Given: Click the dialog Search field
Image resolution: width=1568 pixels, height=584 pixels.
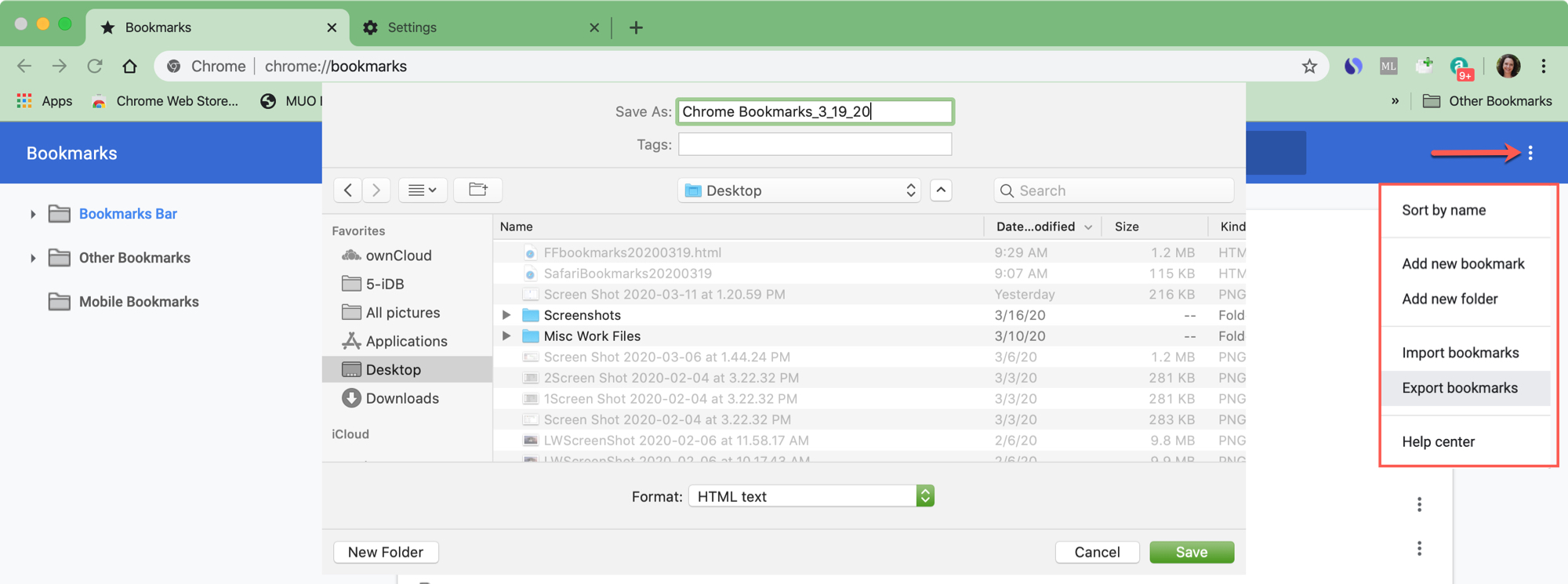Looking at the screenshot, I should (1113, 190).
